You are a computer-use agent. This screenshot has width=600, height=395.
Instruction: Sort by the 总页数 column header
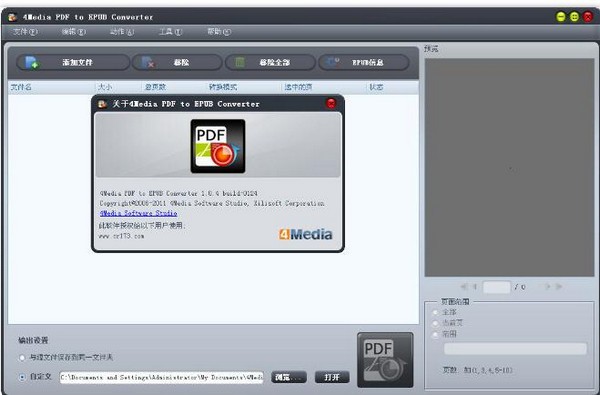(173, 87)
